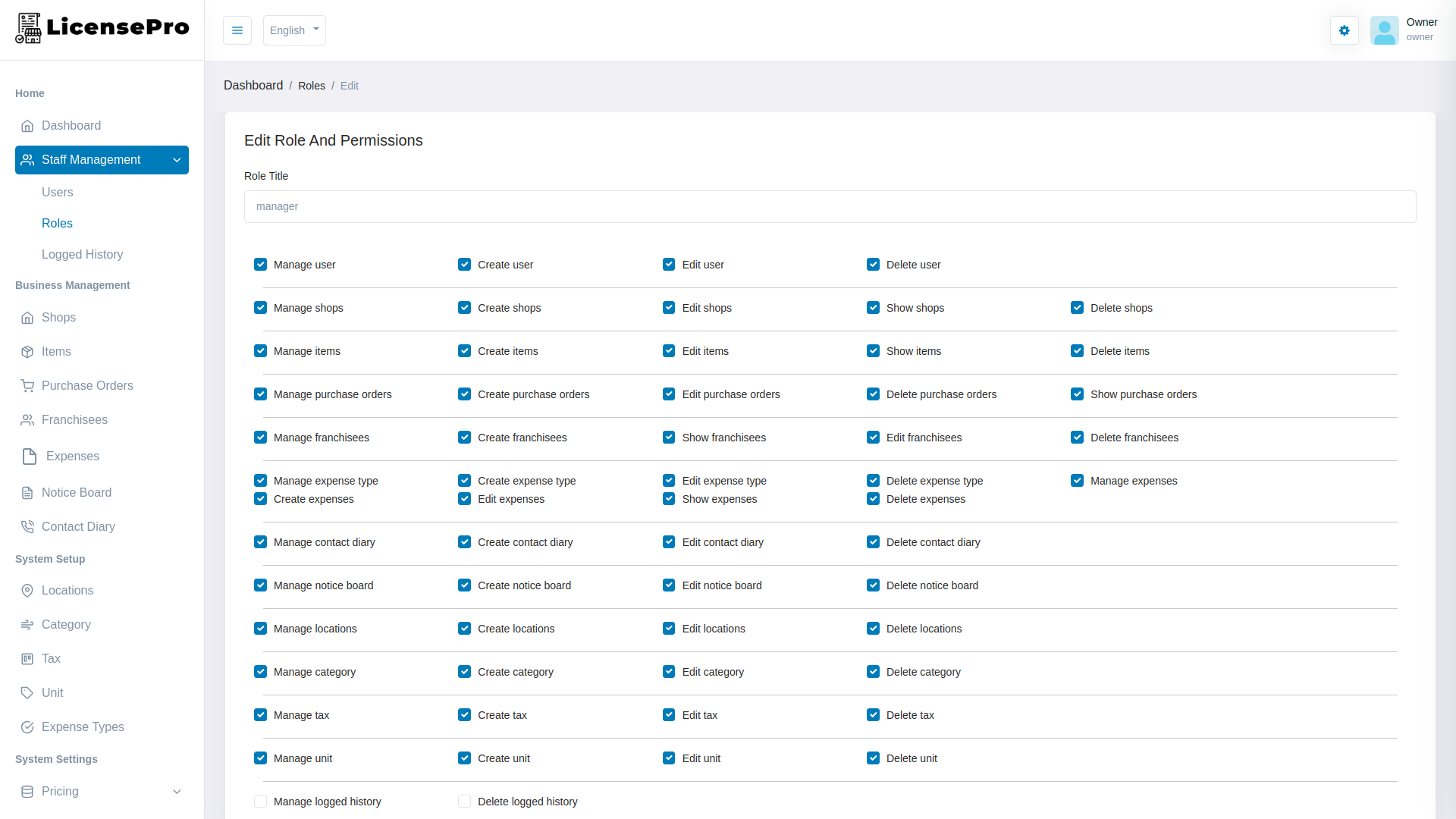Image resolution: width=1456 pixels, height=819 pixels.
Task: Open the Users menu item
Action: coord(57,192)
